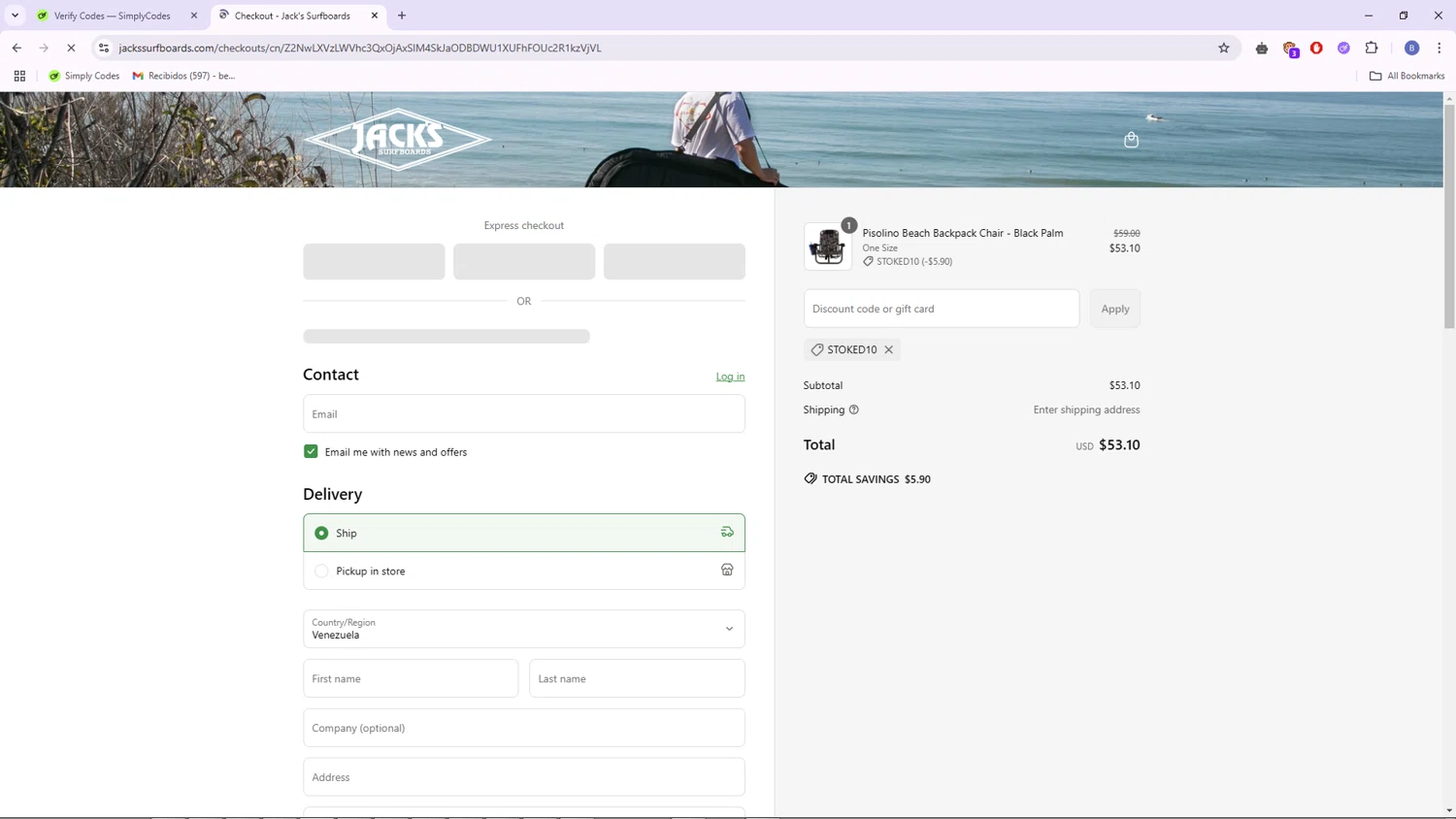The height and width of the screenshot is (819, 1456).
Task: Open a new browser tab
Action: pos(402,16)
